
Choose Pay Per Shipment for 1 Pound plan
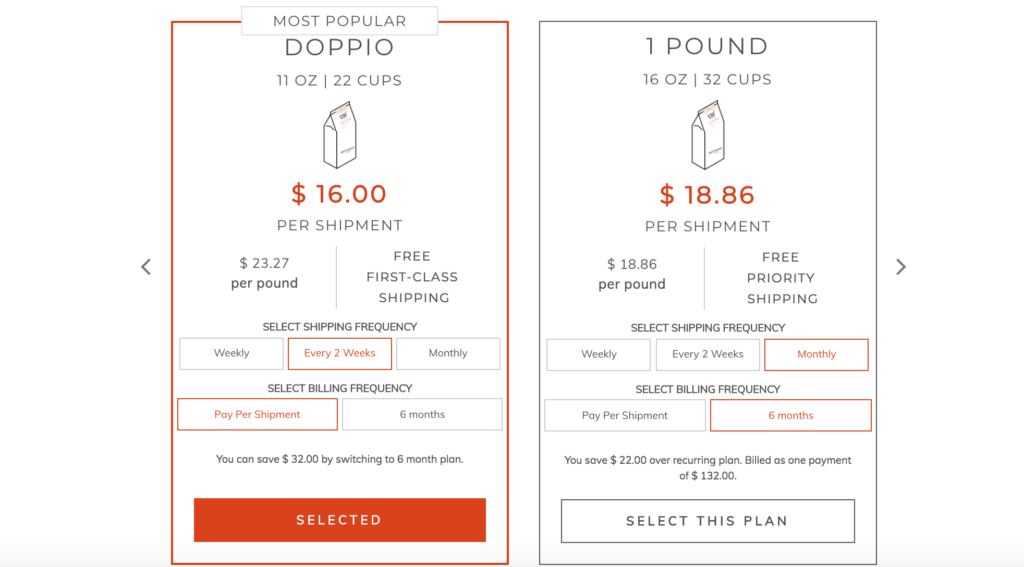point(625,415)
